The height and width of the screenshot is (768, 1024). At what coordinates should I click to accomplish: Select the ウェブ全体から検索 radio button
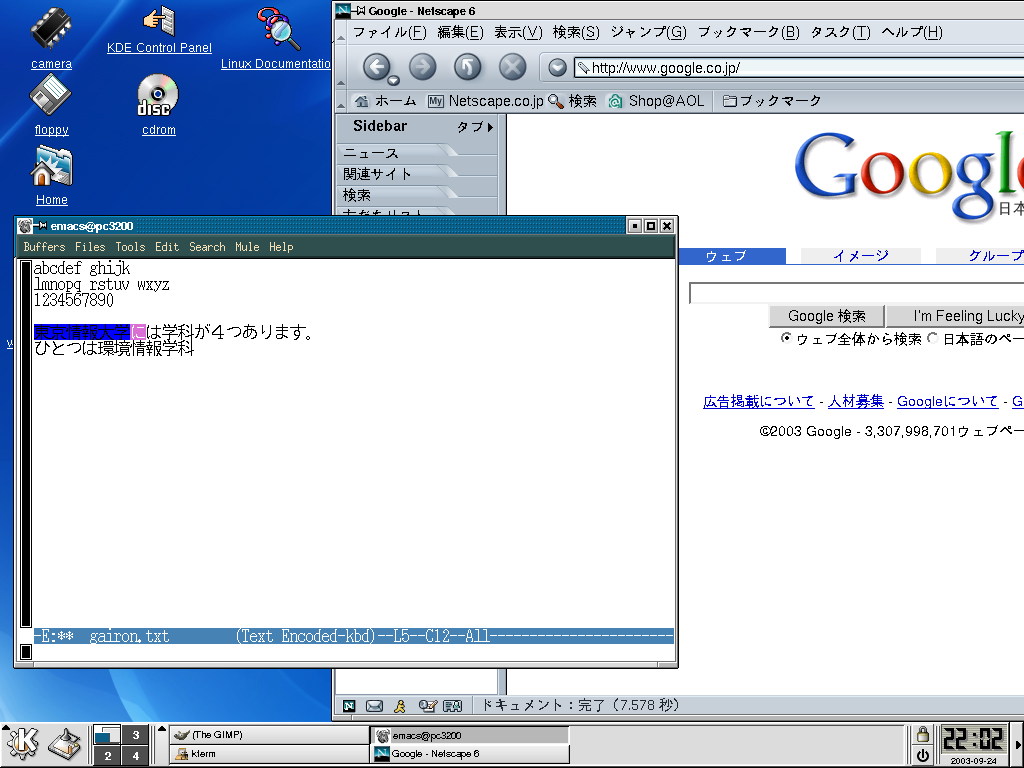(x=786, y=338)
